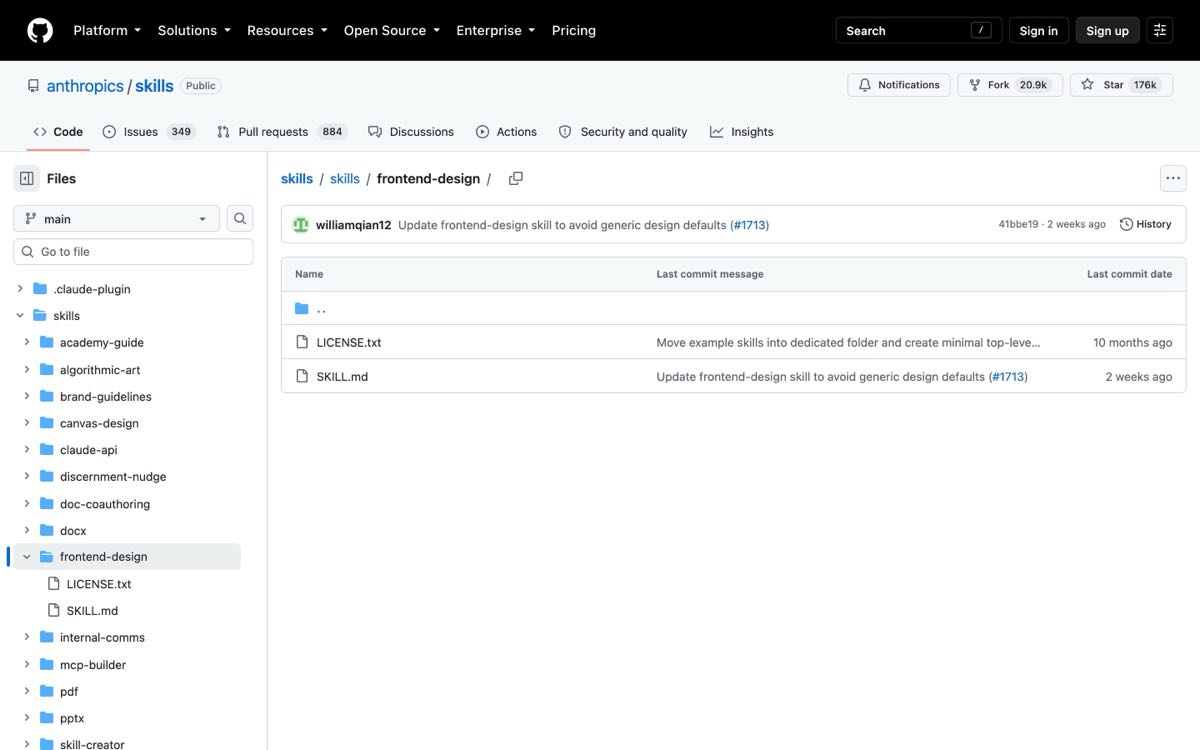
Task: Open the more options ellipsis menu
Action: click(1173, 179)
